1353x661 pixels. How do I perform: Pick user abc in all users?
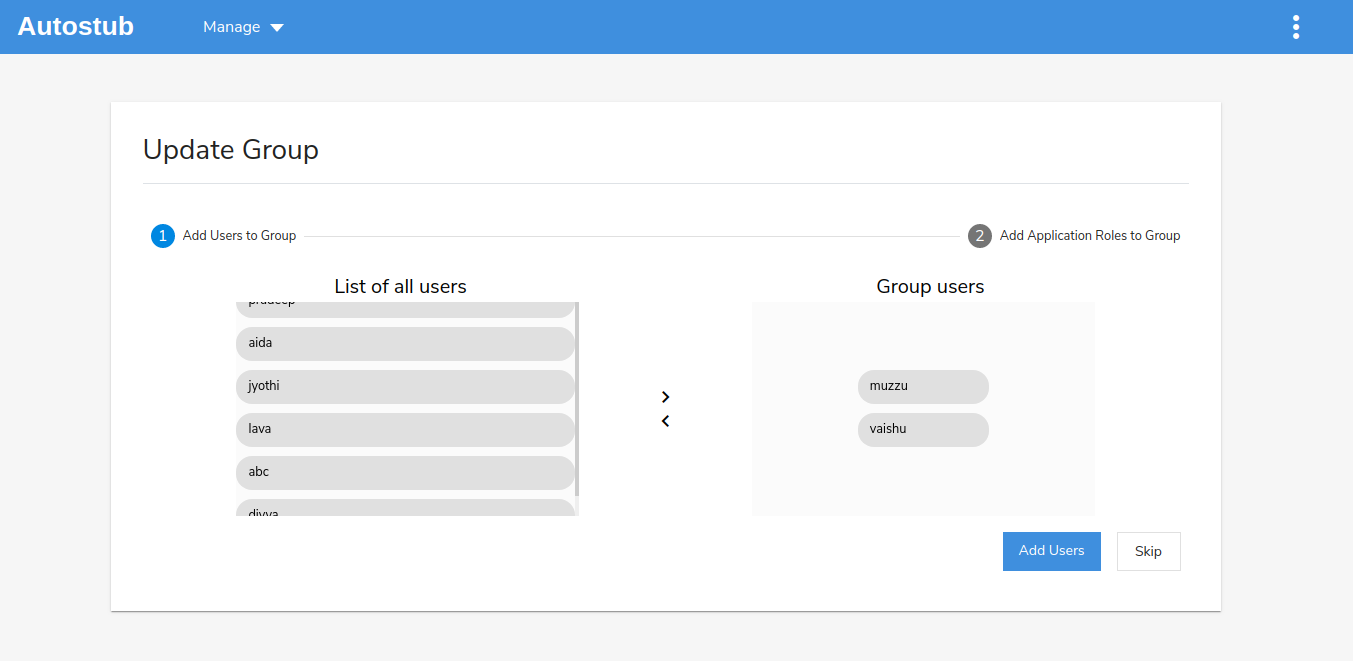(405, 472)
